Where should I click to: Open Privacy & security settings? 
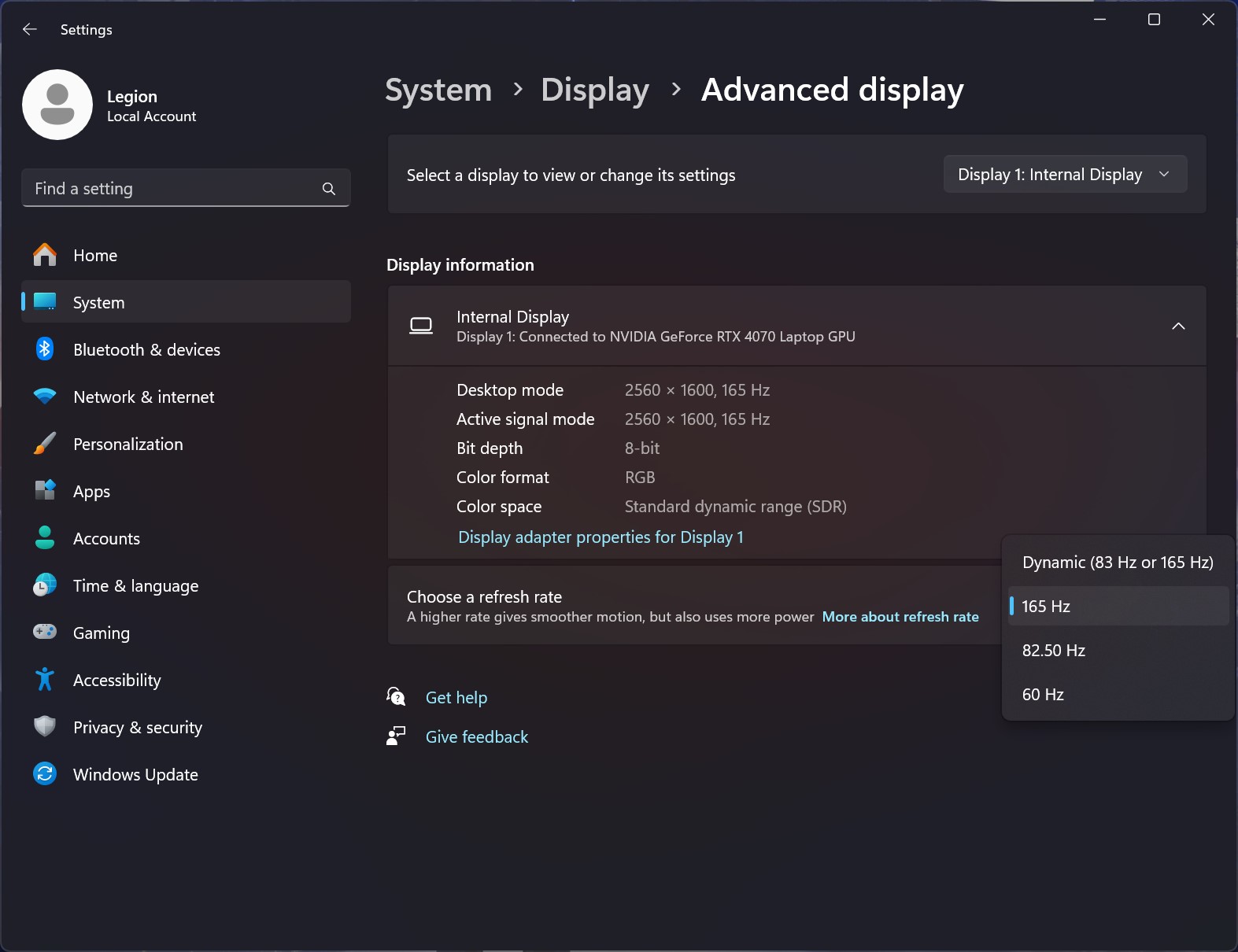tap(186, 727)
